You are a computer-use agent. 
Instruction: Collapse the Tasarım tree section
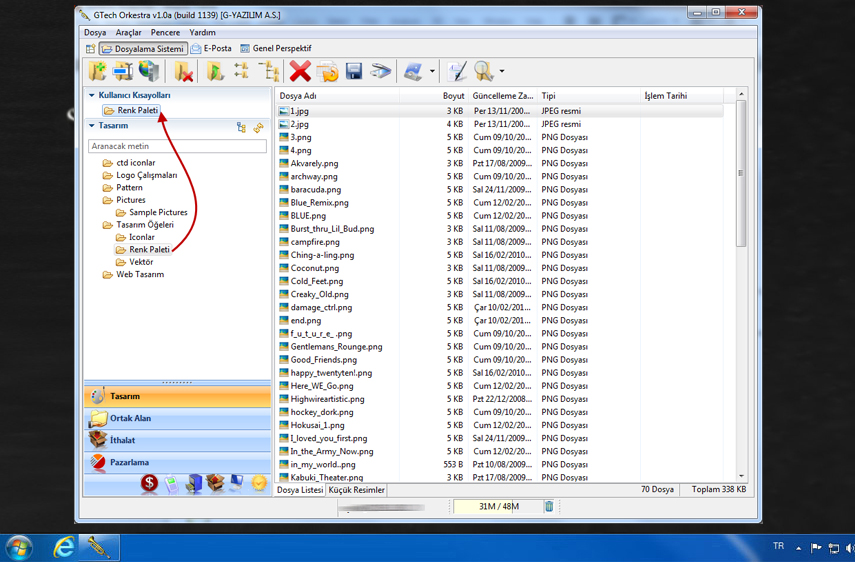[x=92, y=126]
